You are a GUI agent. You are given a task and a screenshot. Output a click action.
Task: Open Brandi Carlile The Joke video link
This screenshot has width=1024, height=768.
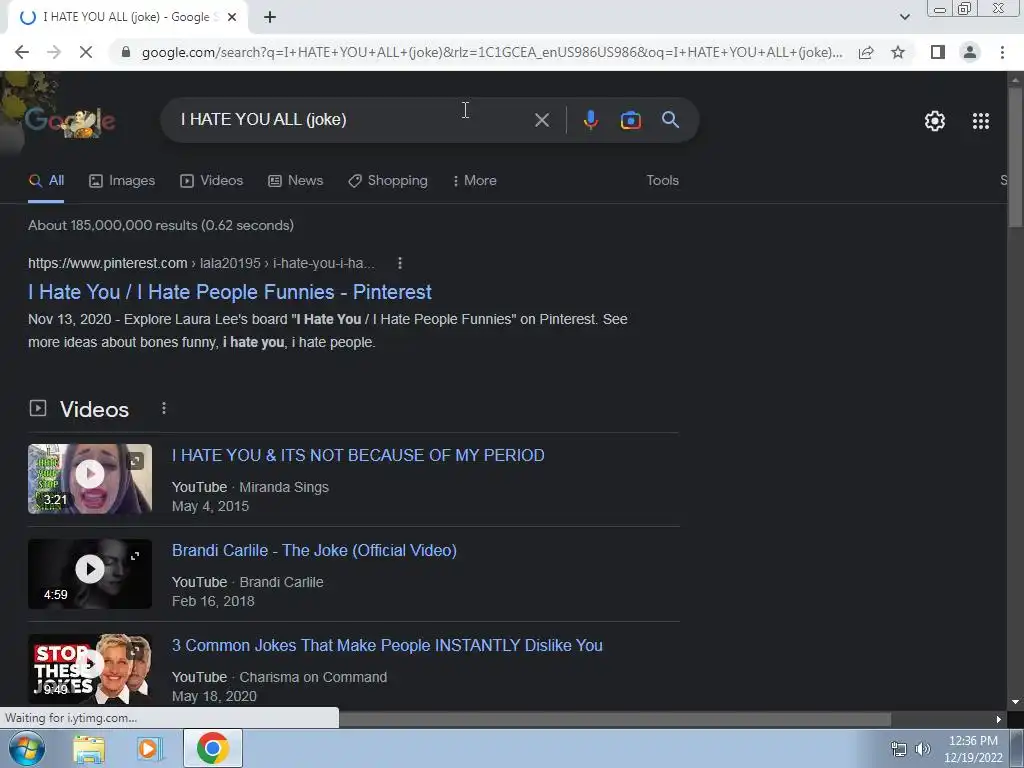[314, 551]
